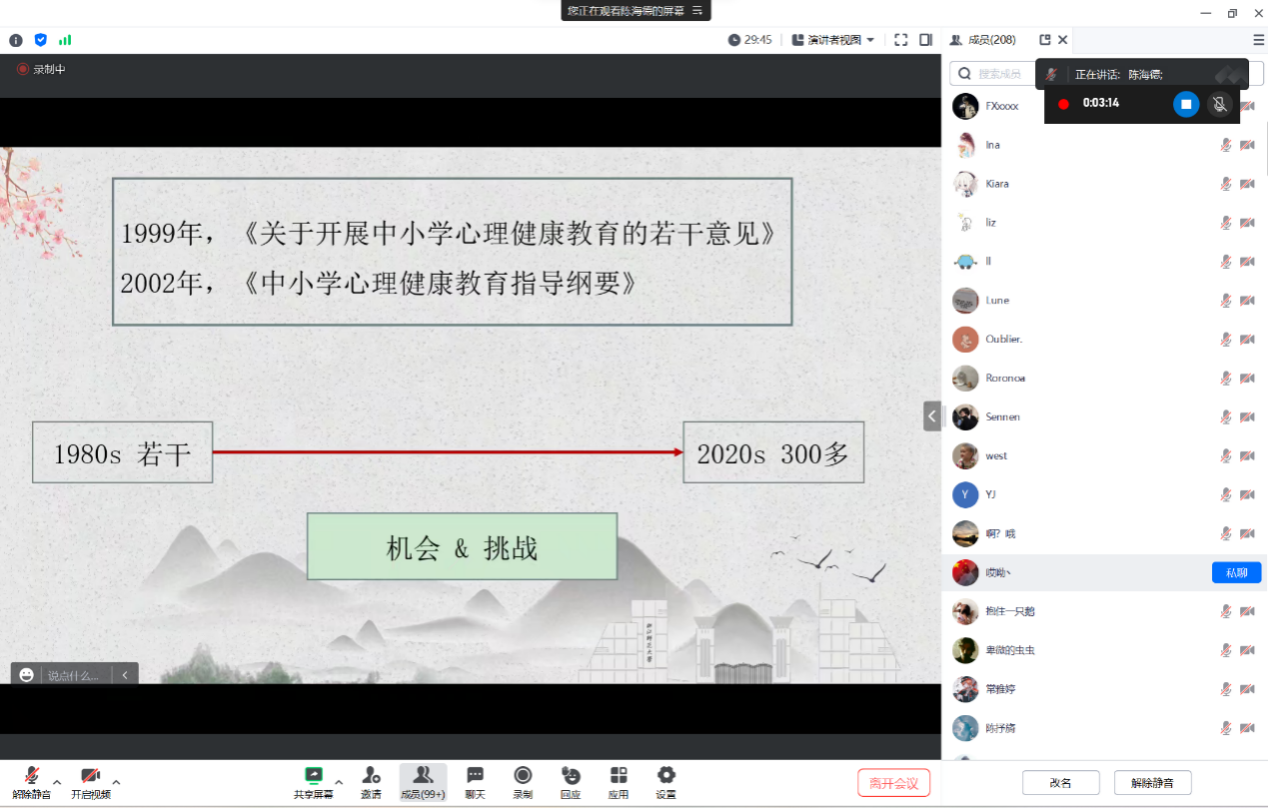The image size is (1268, 808).
Task: Expand the share screen options arrow
Action: [339, 782]
